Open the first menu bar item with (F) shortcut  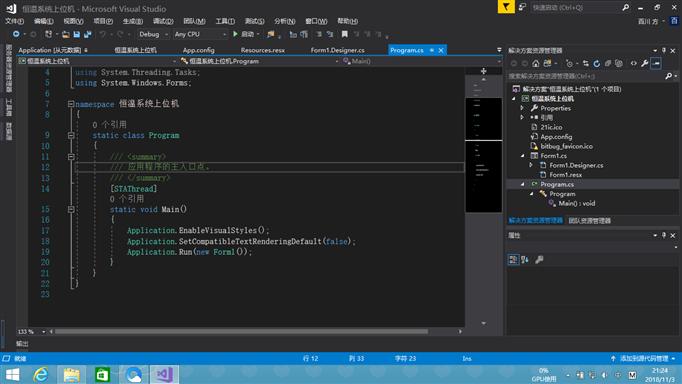point(14,21)
